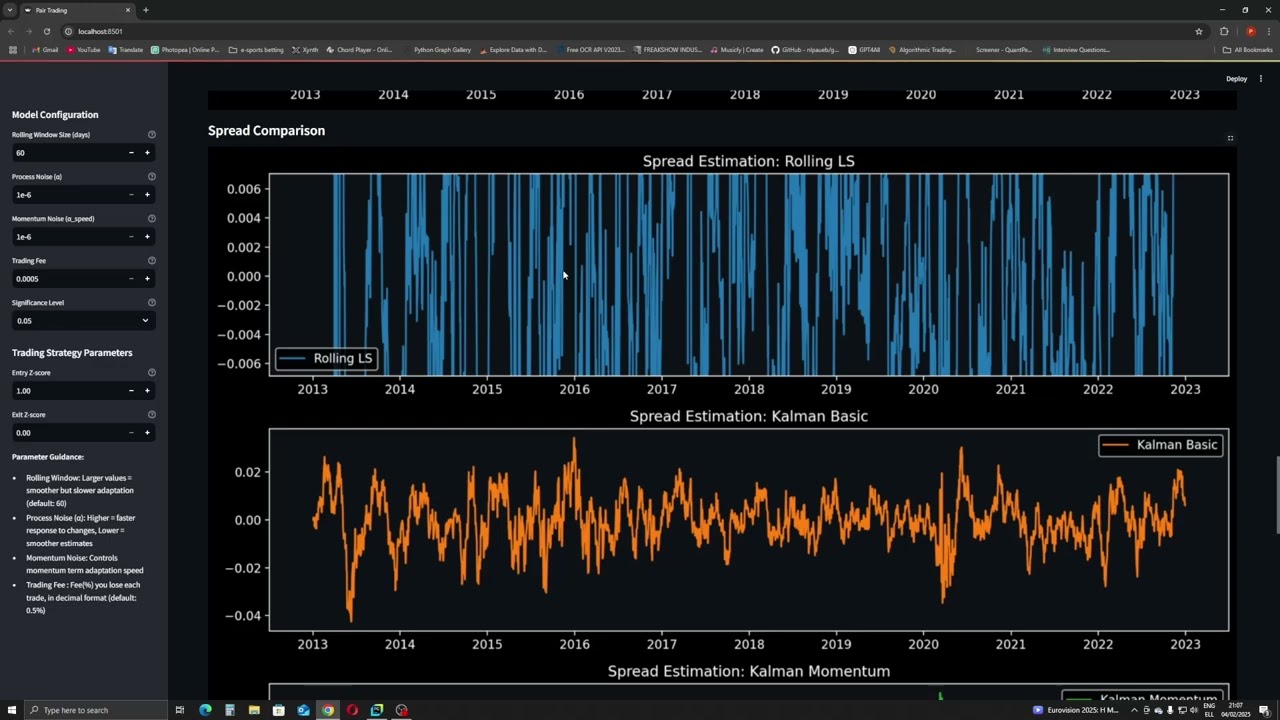Decrease Trading Fee with minus button
Screen dimensions: 1280x720
131,279
